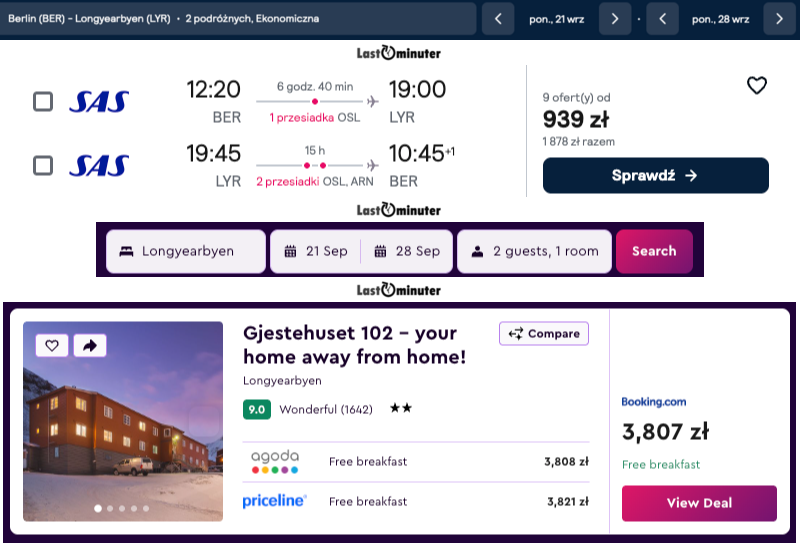Select the 19:45 LYR return flight checkbox
This screenshot has height=543, width=800.
43,165
